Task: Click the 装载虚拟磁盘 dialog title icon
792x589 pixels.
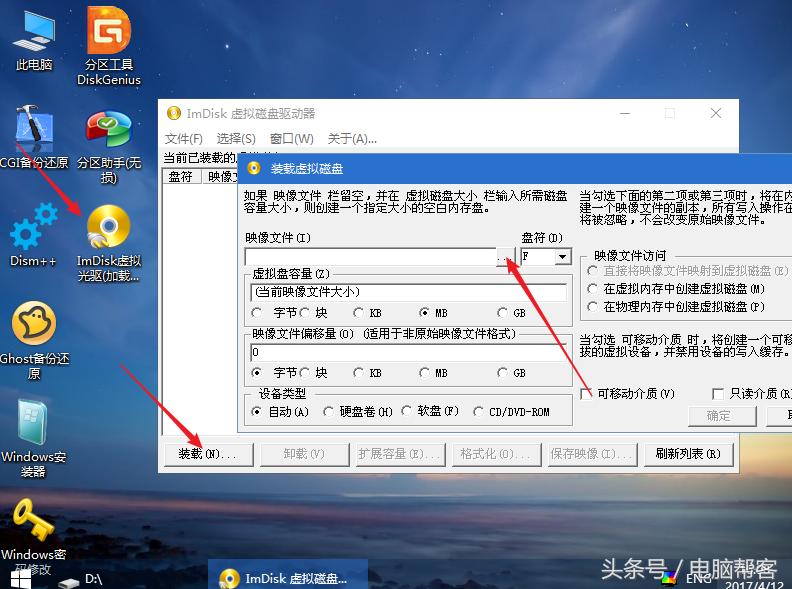Action: (254, 168)
